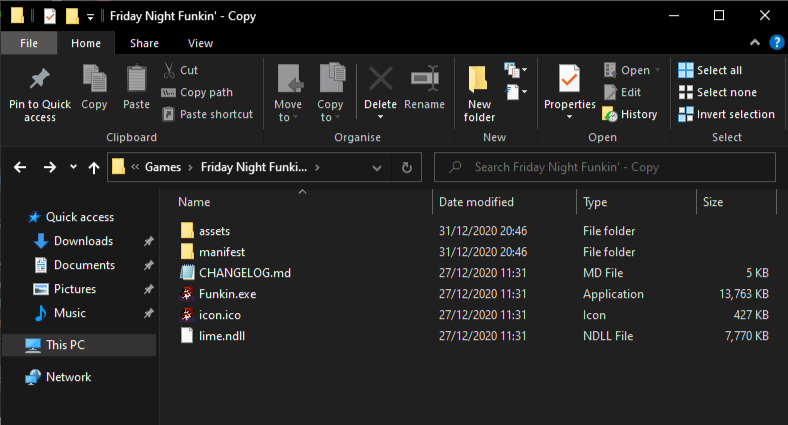Viewport: 788px width, 425px height.
Task: Click title bar Properties quick-access icon
Action: point(50,17)
